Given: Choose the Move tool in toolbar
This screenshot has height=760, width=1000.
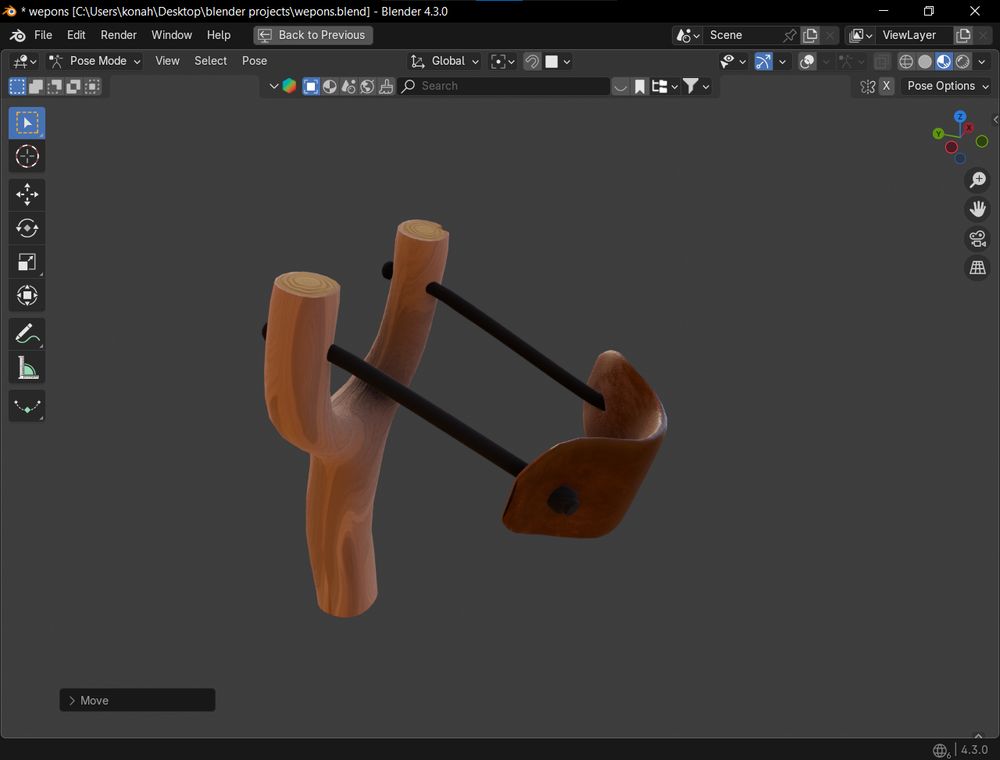Looking at the screenshot, I should [x=27, y=194].
